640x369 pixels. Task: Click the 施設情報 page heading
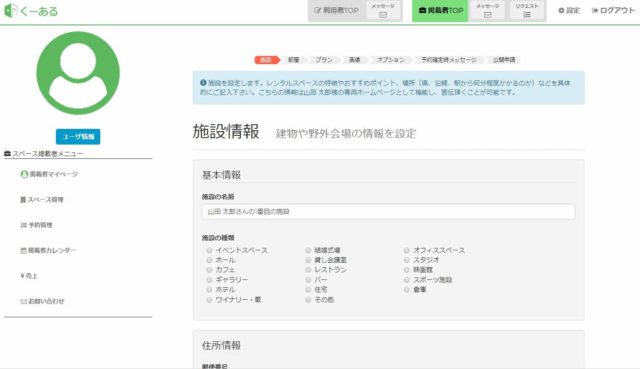pyautogui.click(x=226, y=132)
